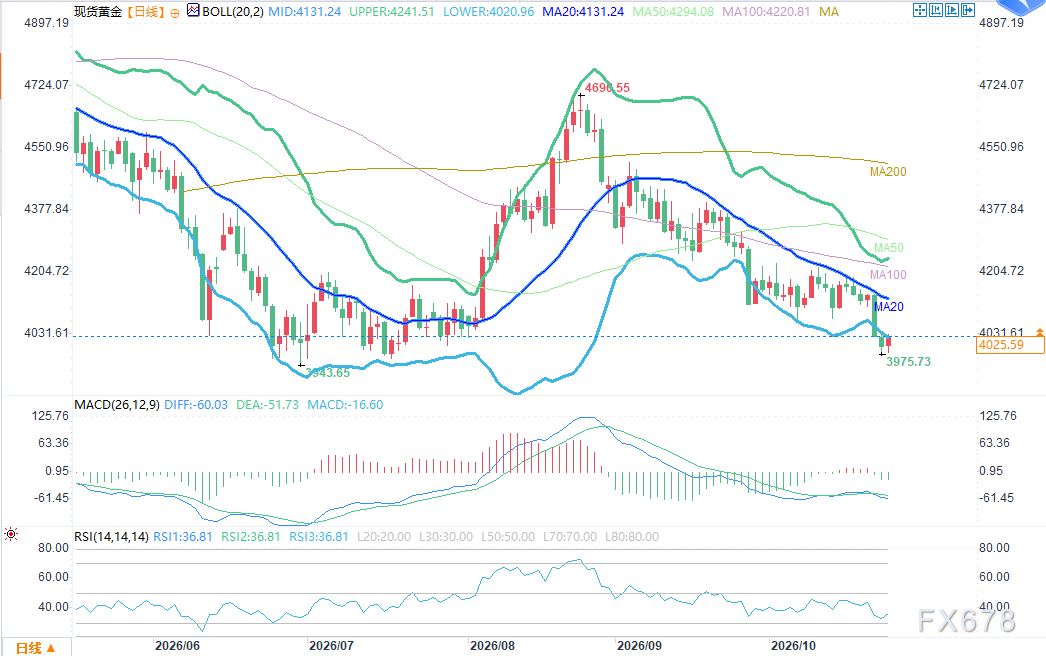
Task: Click the scroll-chart-forward play icon
Action: pos(951,10)
